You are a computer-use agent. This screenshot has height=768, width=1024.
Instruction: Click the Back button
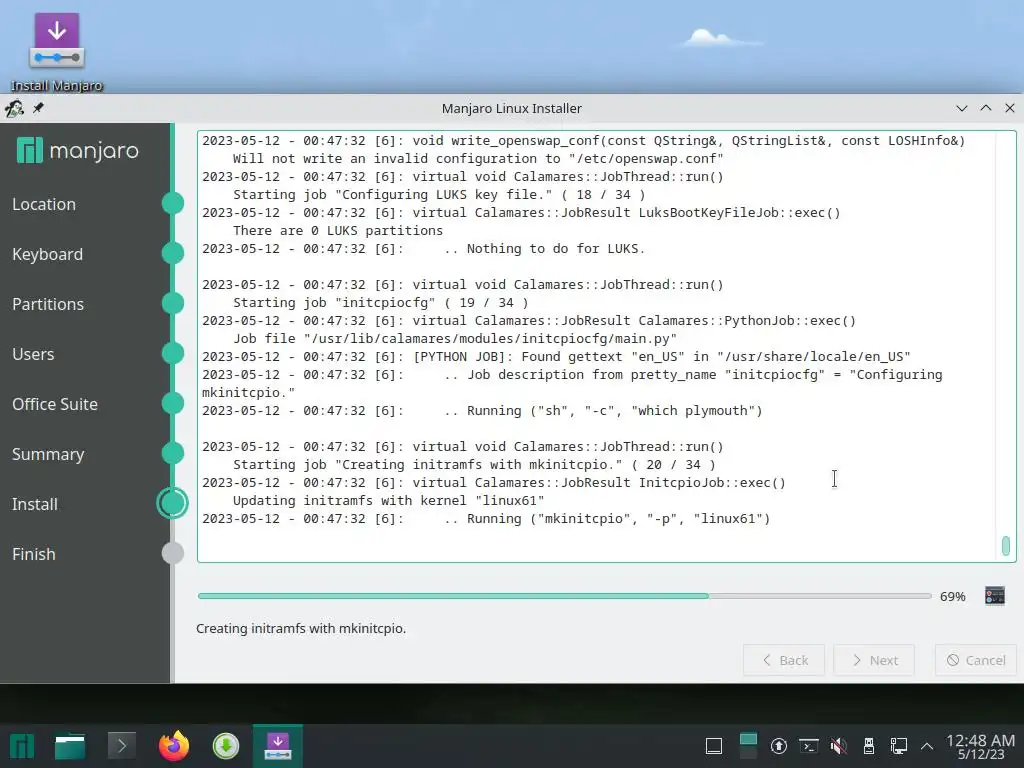(784, 660)
